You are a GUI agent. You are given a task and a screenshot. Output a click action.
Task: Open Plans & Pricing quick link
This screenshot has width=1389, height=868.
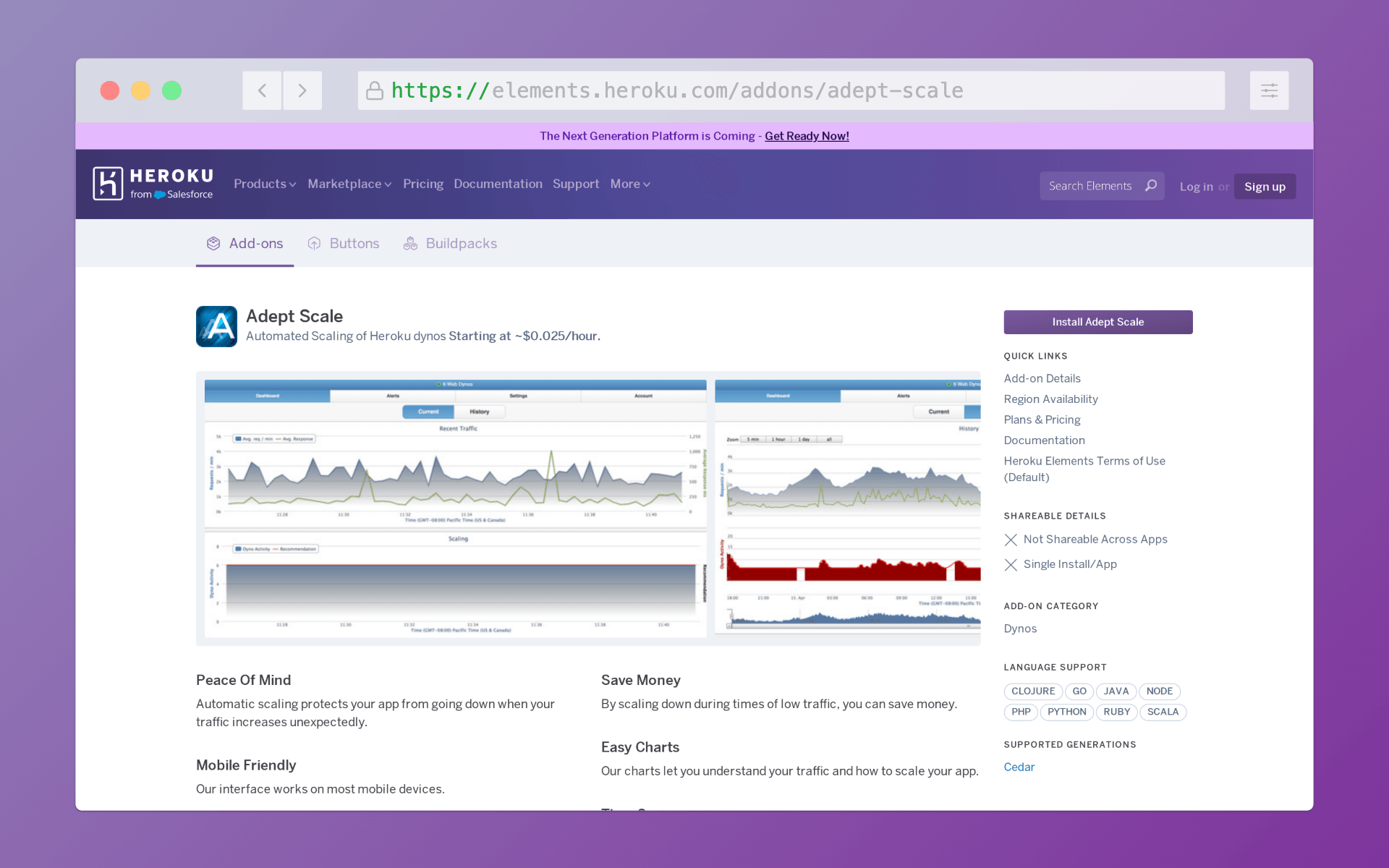pyautogui.click(x=1042, y=420)
